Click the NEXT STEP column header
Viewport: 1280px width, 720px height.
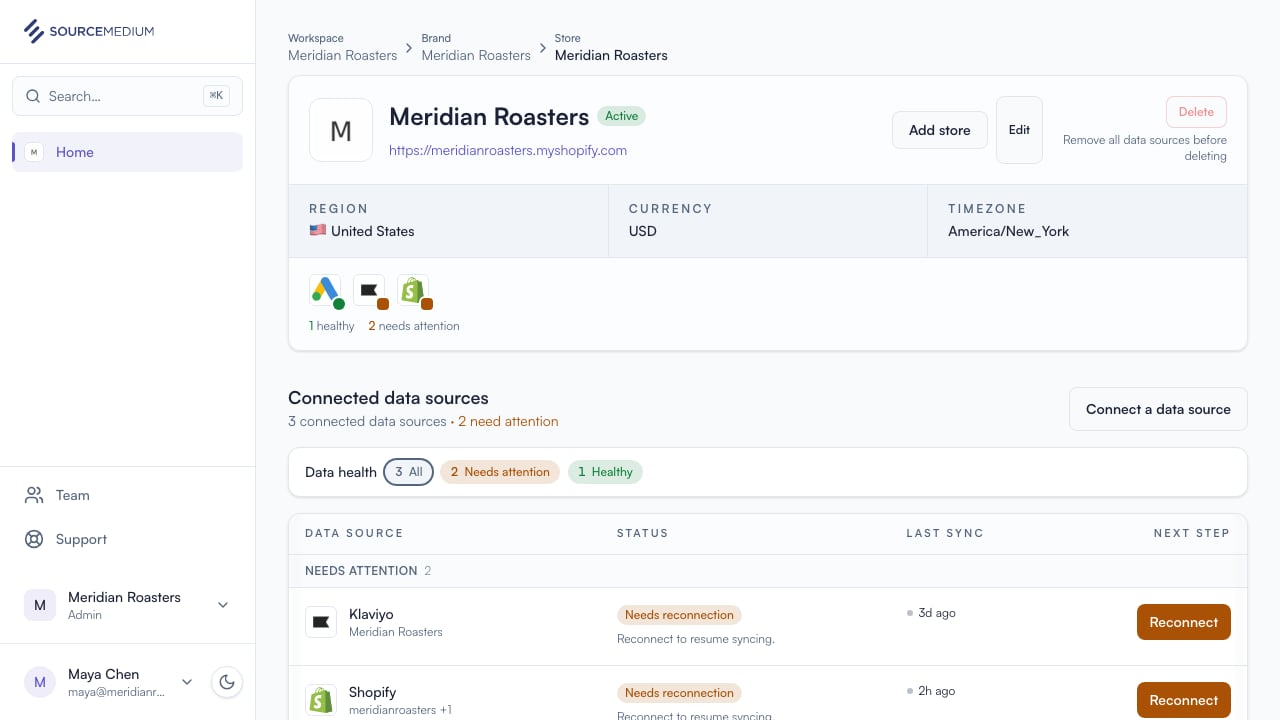(x=1192, y=533)
